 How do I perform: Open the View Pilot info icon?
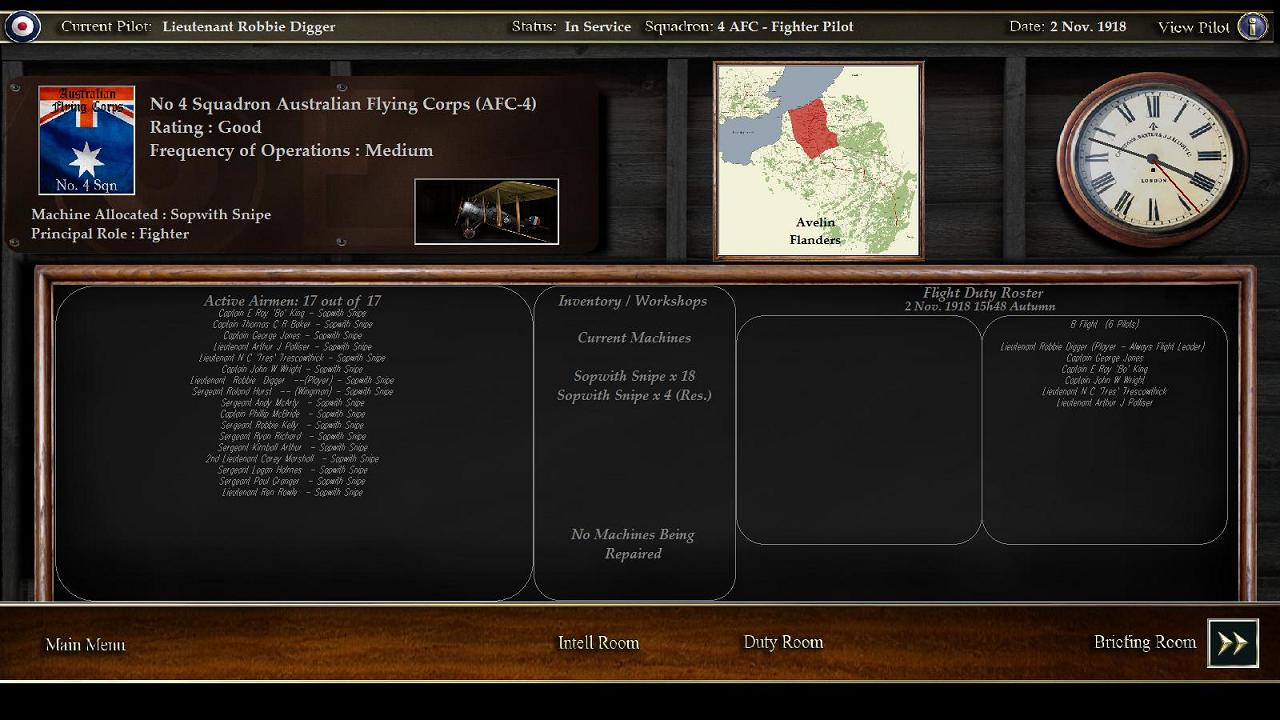pos(1252,26)
